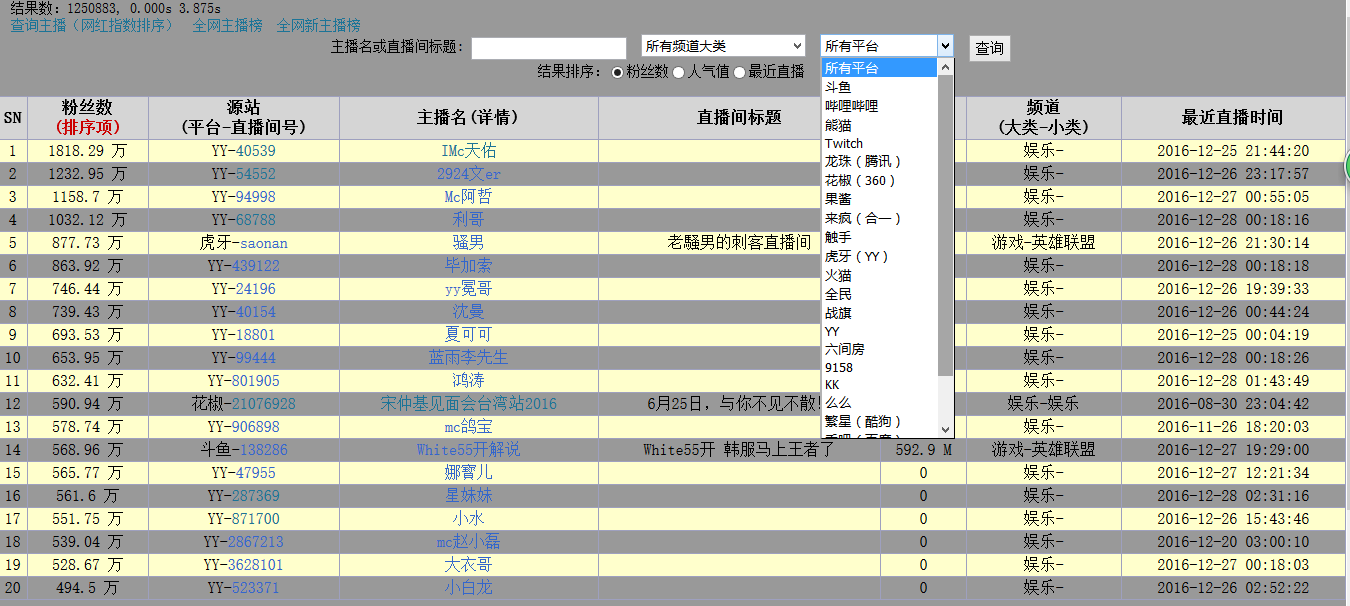
Task: Open the 全网主播榜 link
Action: pyautogui.click(x=227, y=25)
